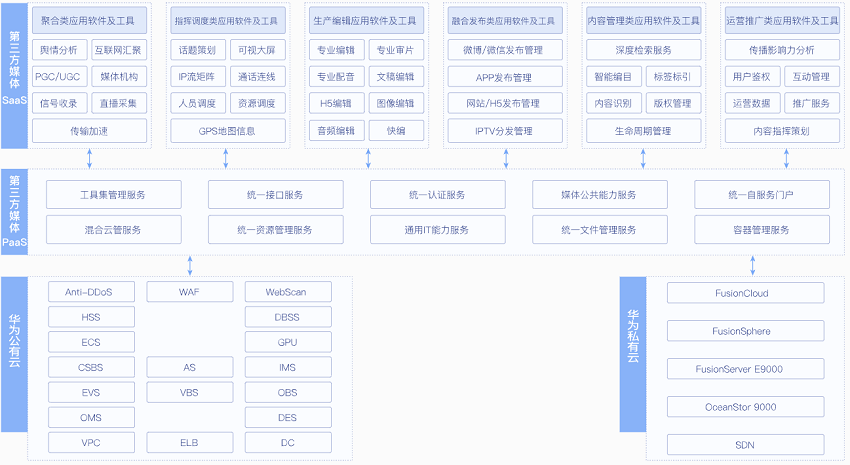Select the 容器管理服务 box
850x465 pixels.
click(x=762, y=230)
